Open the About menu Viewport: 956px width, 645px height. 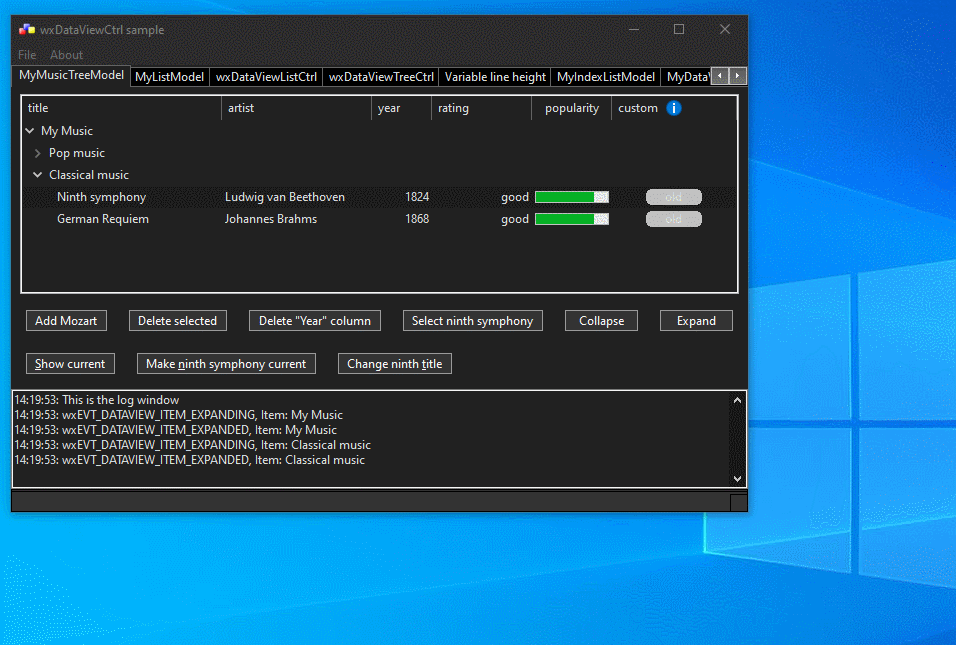click(x=66, y=55)
